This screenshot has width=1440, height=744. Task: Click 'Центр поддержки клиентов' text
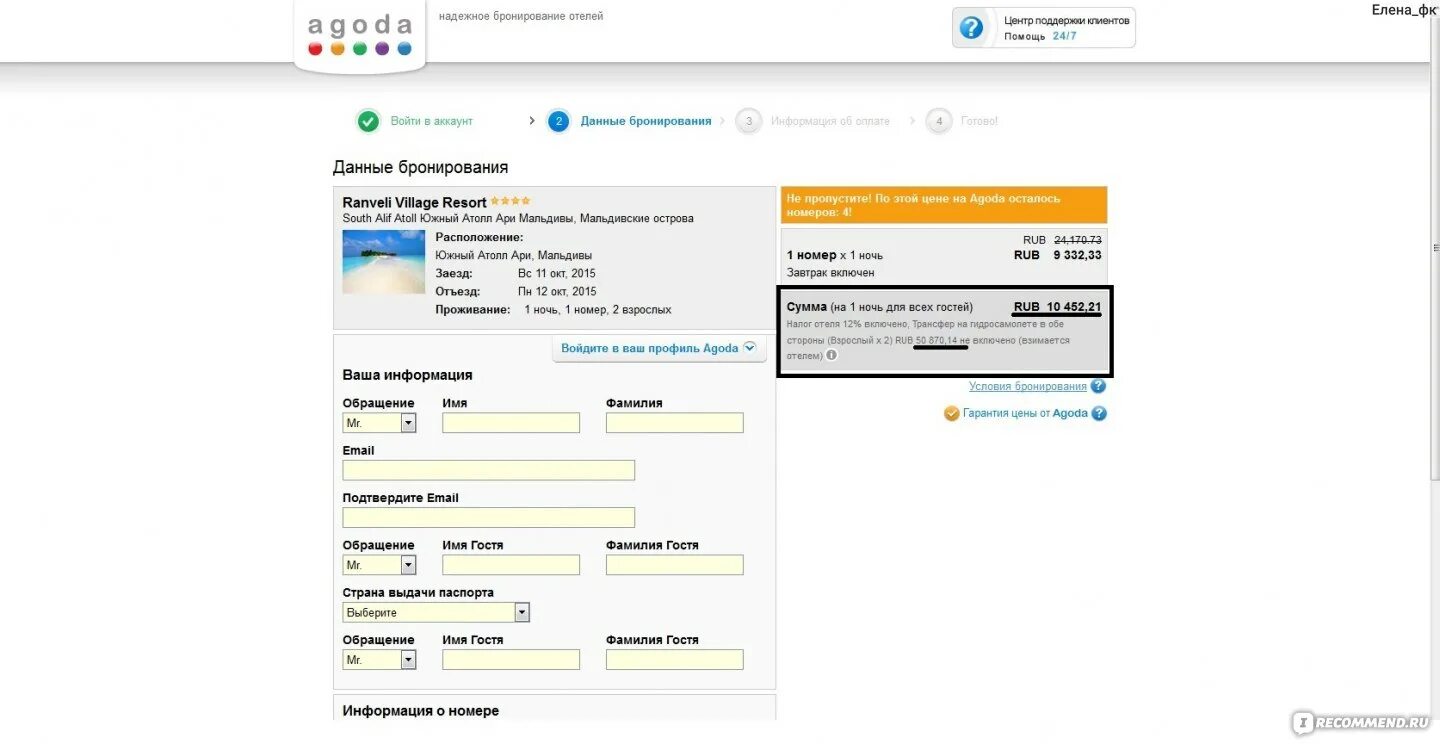click(1067, 20)
